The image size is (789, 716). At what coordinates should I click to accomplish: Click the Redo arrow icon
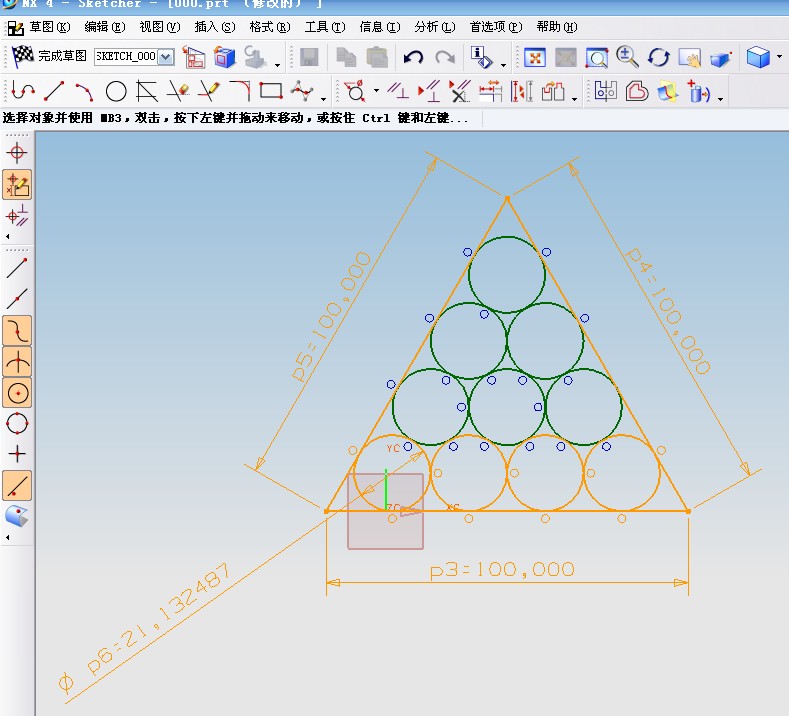click(445, 57)
